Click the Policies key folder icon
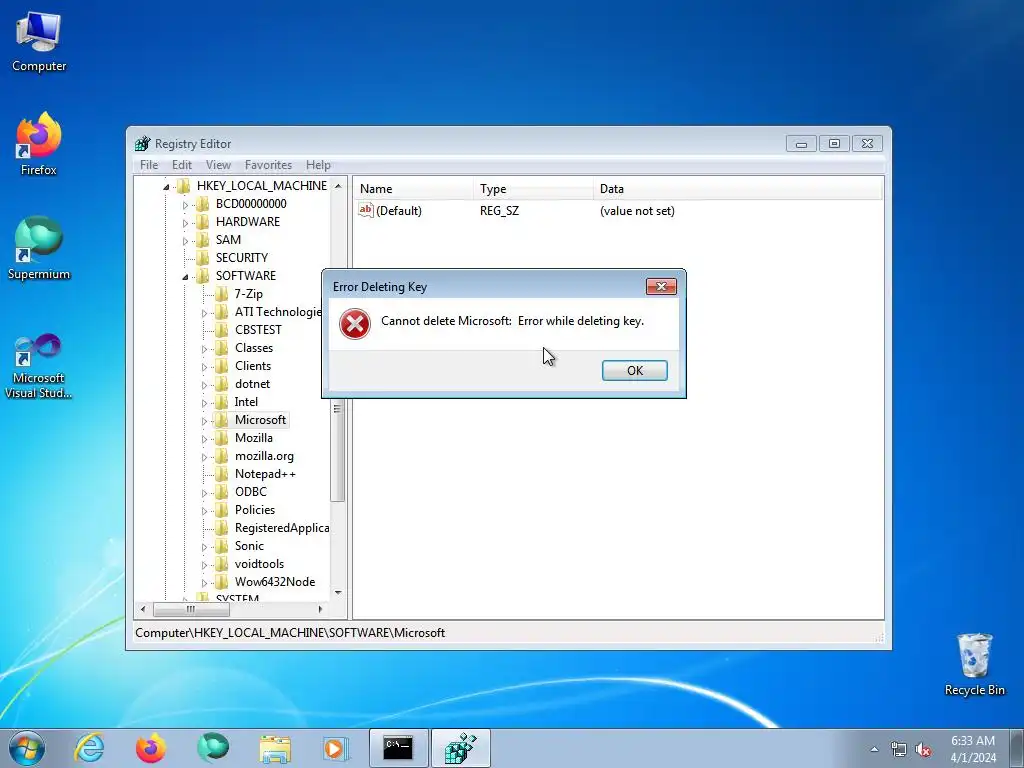The image size is (1024, 768). click(x=222, y=509)
